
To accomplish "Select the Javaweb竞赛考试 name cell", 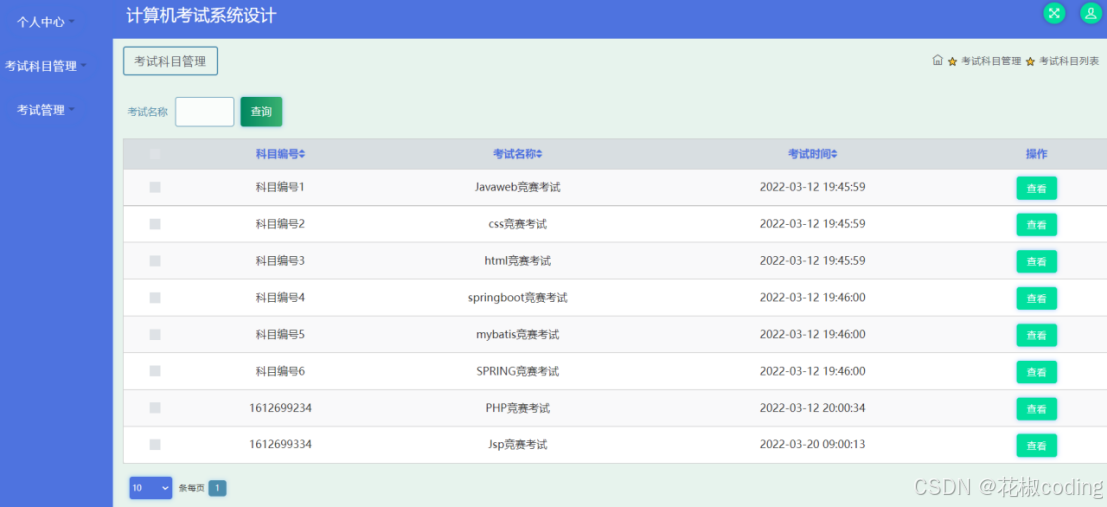I will pyautogui.click(x=517, y=187).
